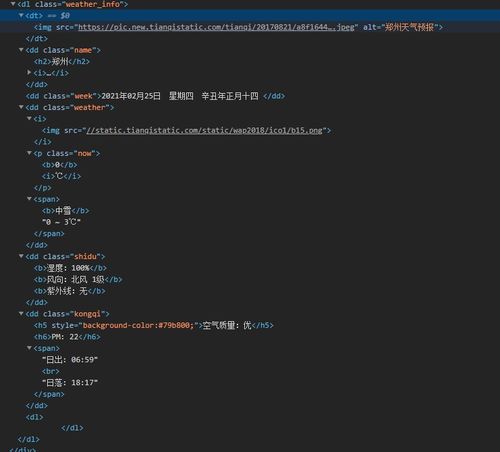Select the h2 郑州 element
The image size is (500, 452).
pyautogui.click(x=62, y=62)
